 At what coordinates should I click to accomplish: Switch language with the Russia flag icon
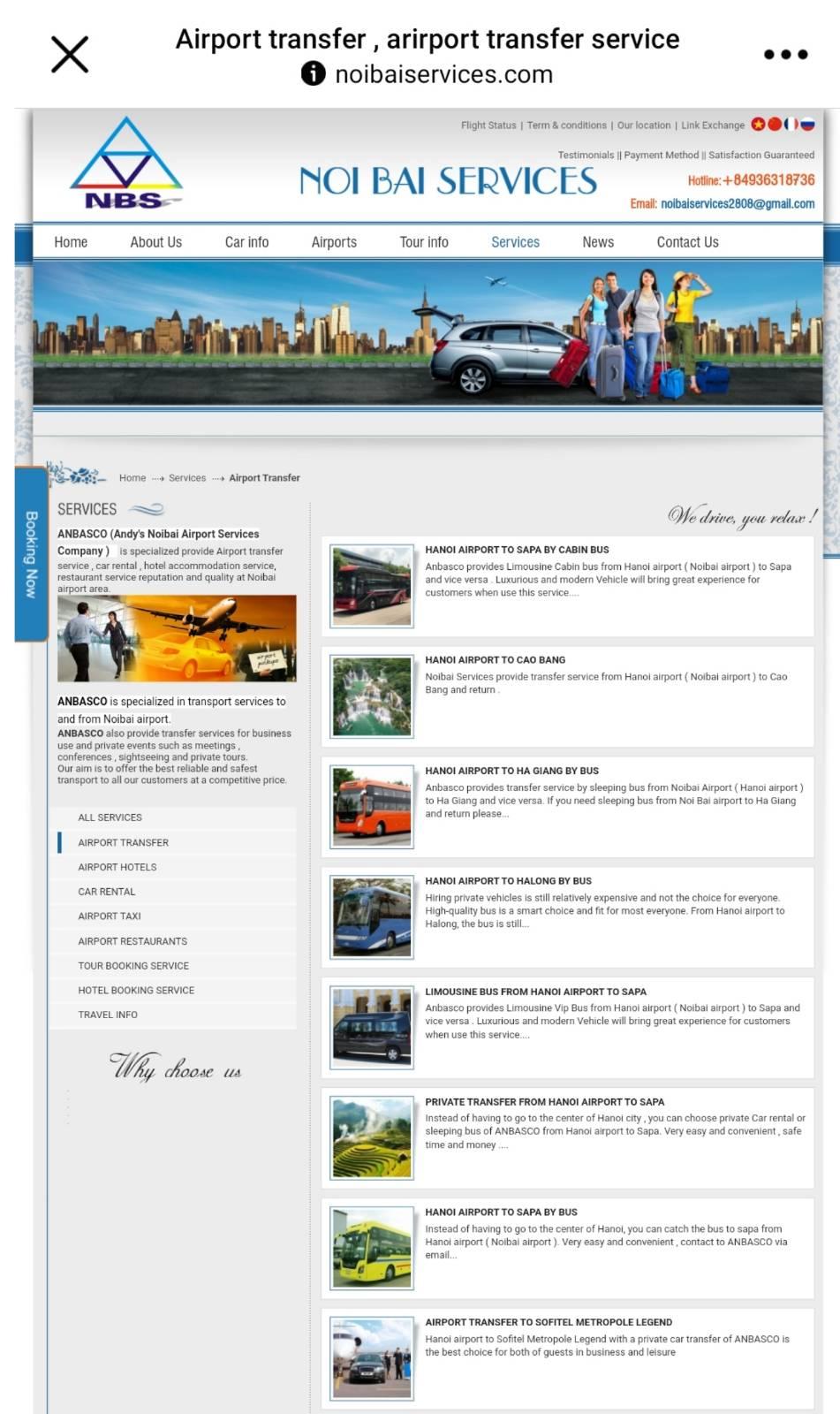point(807,125)
